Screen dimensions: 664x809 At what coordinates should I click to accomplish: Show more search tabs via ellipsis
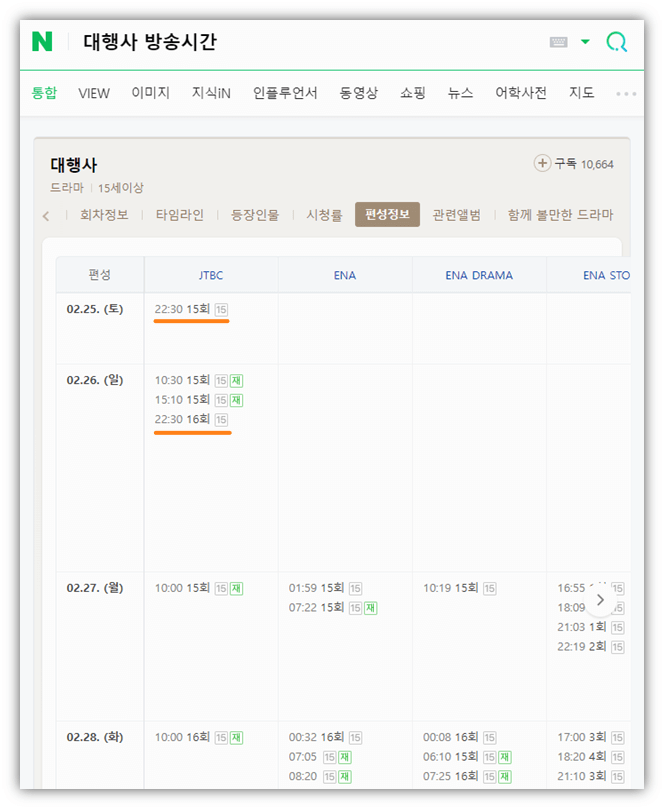(626, 94)
